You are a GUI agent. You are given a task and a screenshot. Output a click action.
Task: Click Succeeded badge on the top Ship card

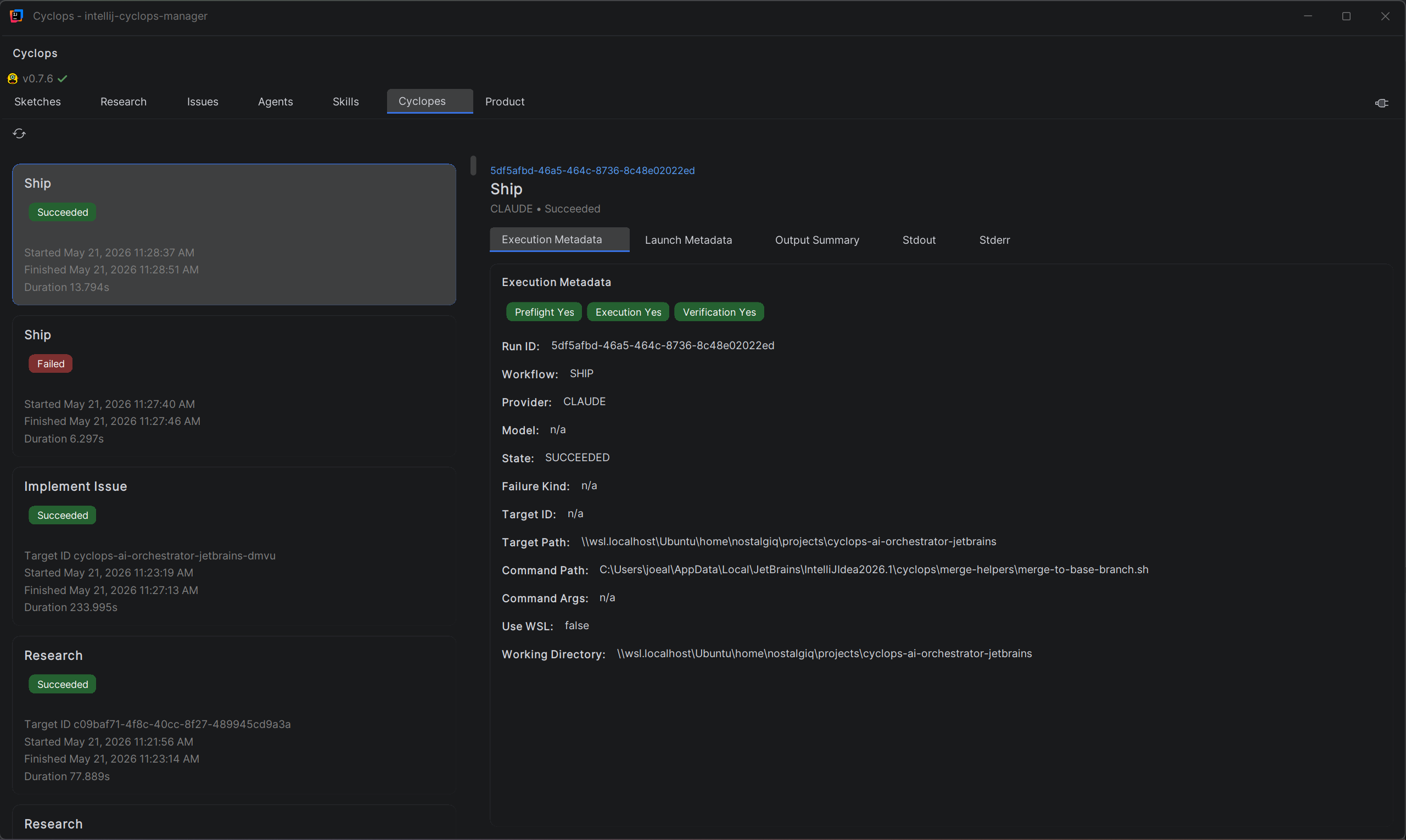pos(62,212)
